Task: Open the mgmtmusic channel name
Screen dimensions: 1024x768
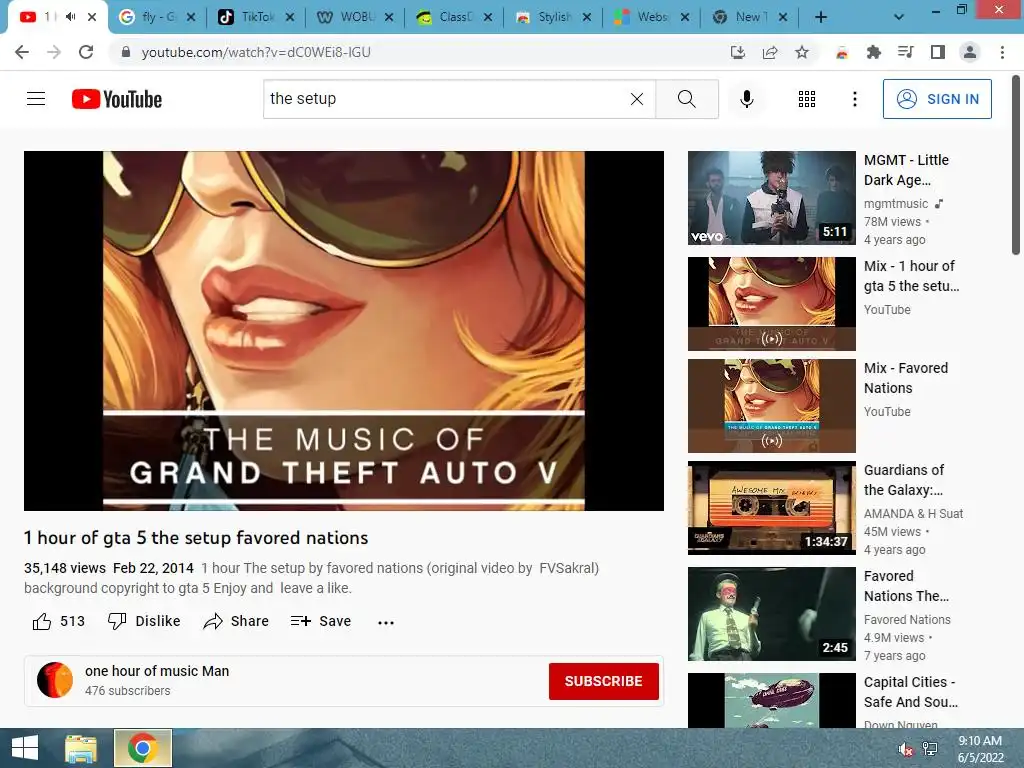Action: pyautogui.click(x=895, y=204)
